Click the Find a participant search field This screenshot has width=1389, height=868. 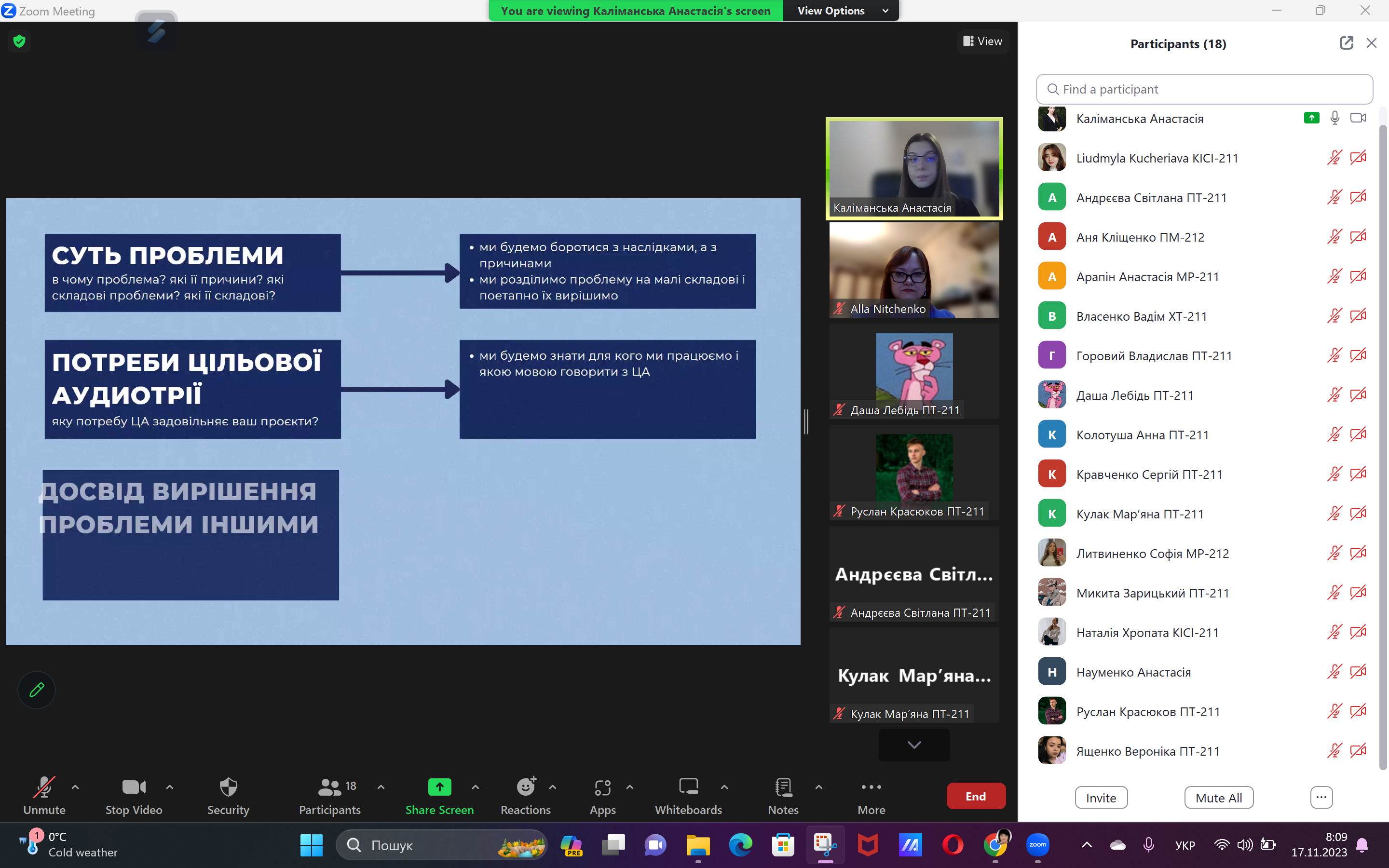point(1204,90)
